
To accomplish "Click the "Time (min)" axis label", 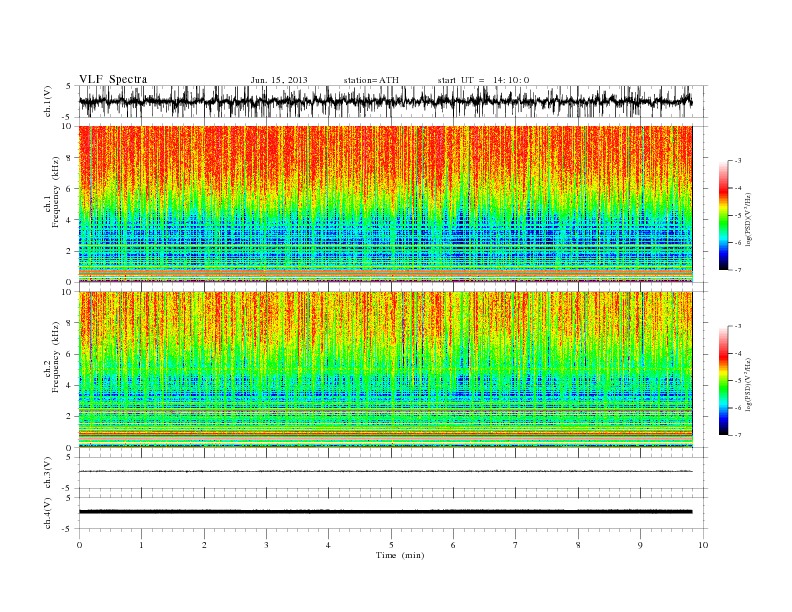I will (400, 555).
